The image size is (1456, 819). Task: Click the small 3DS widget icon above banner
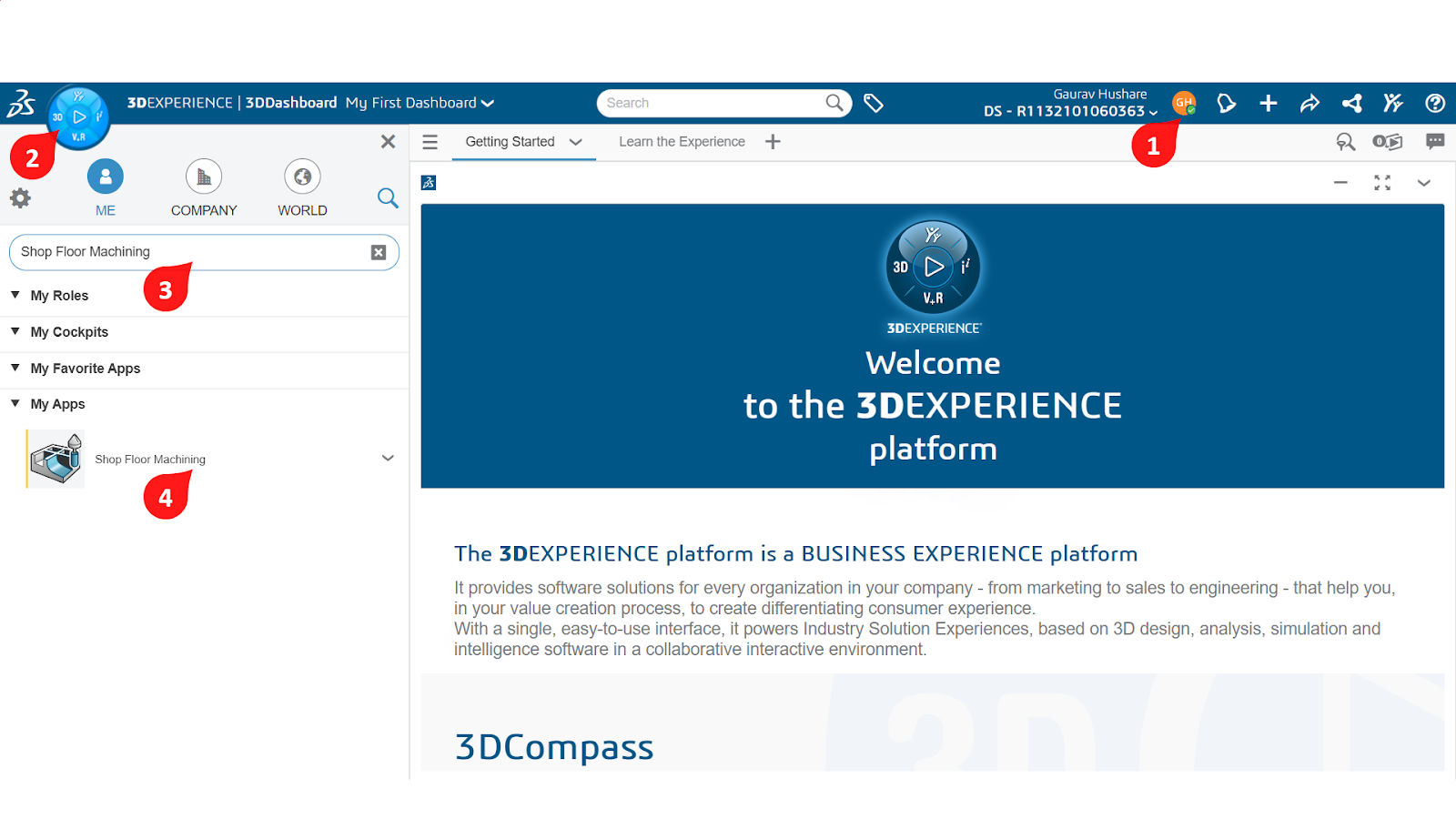pos(429,183)
